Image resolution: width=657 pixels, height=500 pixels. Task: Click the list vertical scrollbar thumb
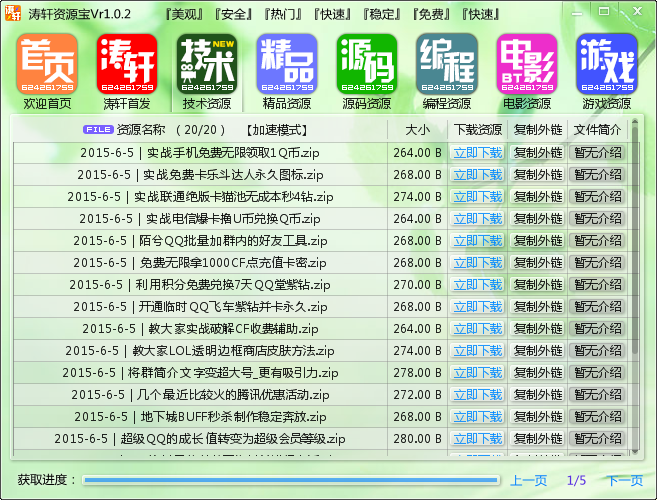point(635,243)
